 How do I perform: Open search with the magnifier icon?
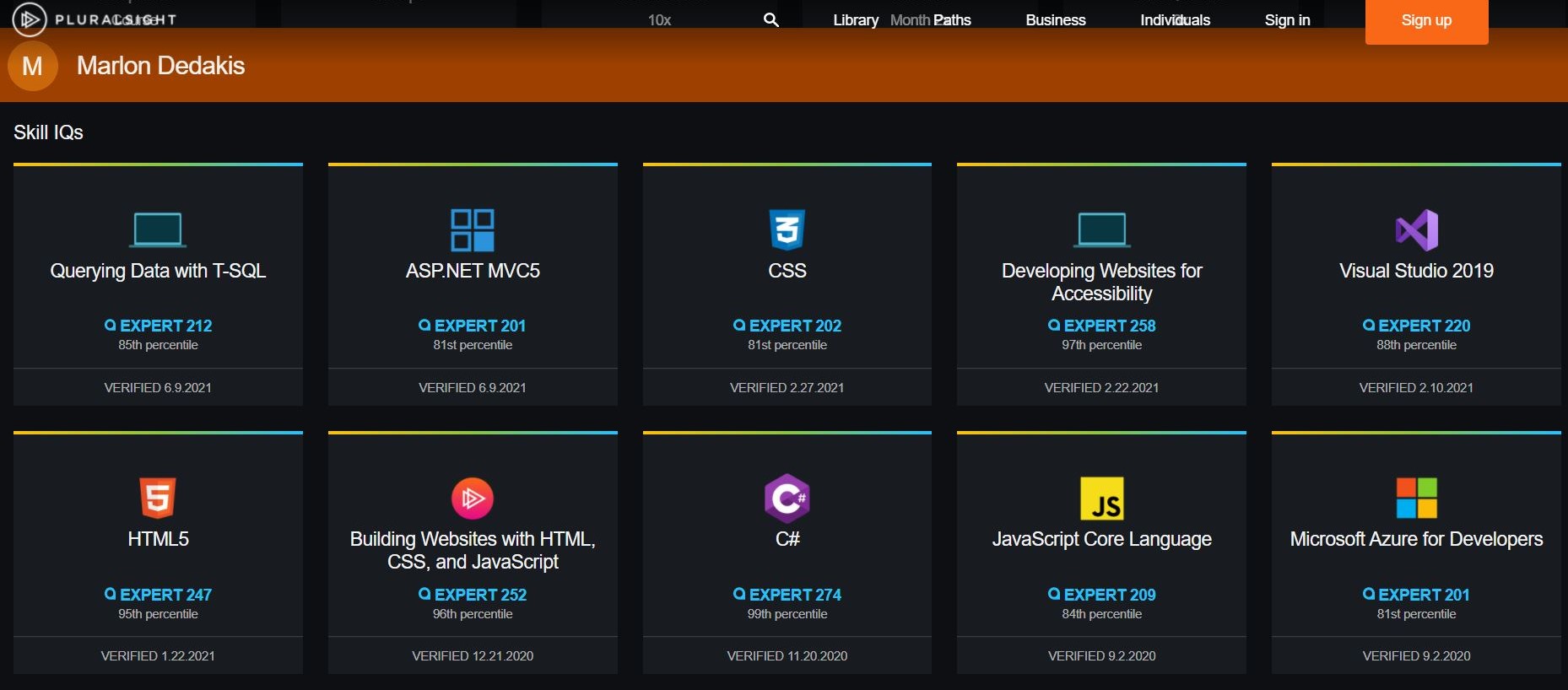(x=770, y=19)
